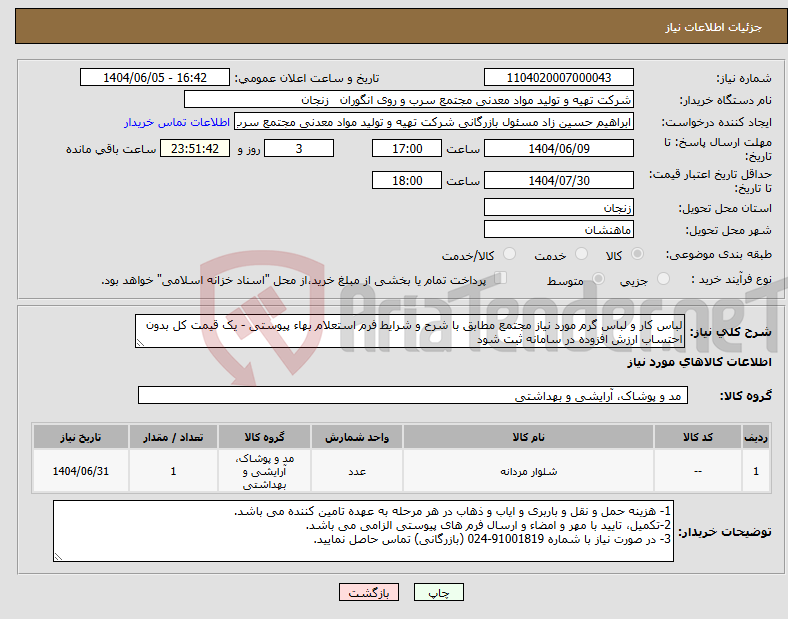Screen dimensions: 788x619
Task: Click the بازگشت back button
Action: point(369,592)
